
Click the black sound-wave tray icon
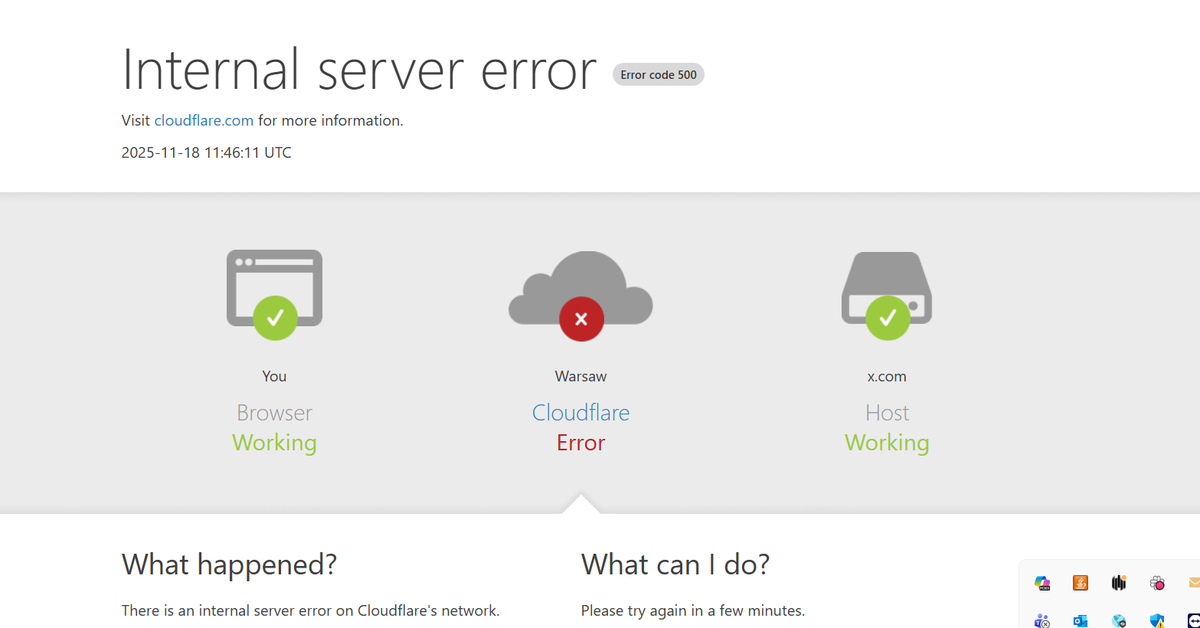[1119, 583]
